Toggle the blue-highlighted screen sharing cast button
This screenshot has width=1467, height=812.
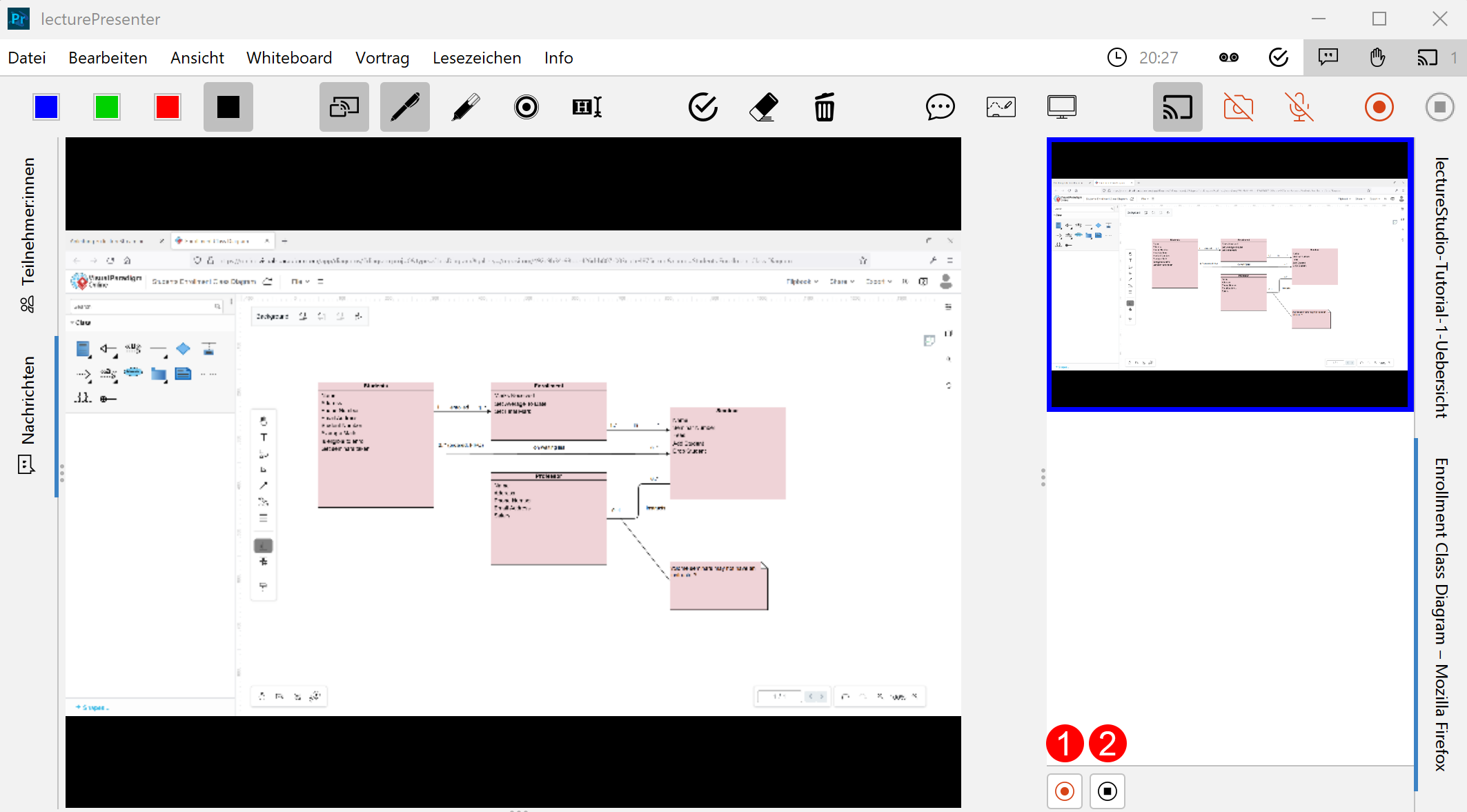1177,107
